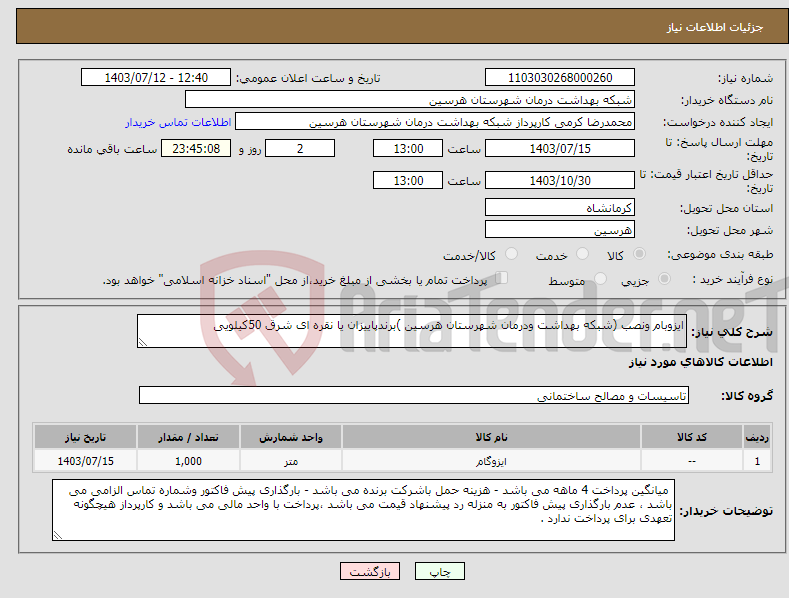Click the item code cell showing --
Viewport: 789px width, 598px height.
691,461
